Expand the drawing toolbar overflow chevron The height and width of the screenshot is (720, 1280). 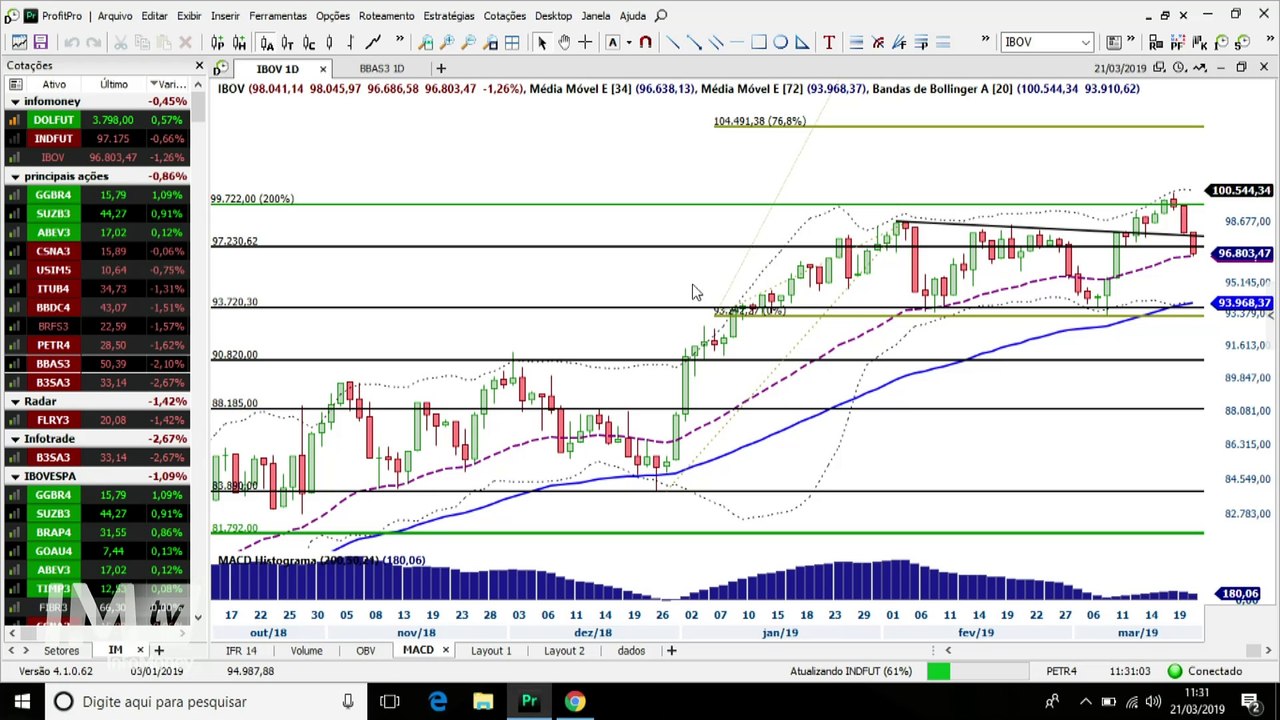pos(985,41)
